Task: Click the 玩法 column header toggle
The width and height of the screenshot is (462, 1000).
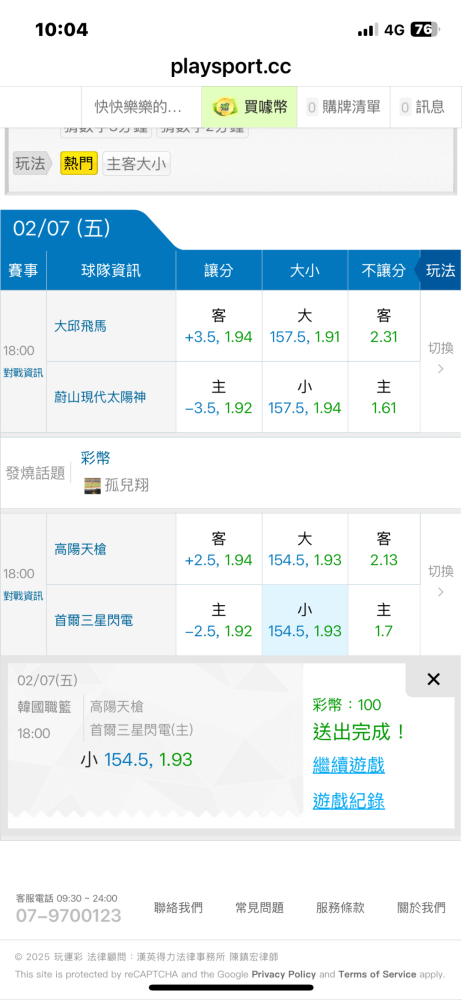Action: pyautogui.click(x=439, y=270)
